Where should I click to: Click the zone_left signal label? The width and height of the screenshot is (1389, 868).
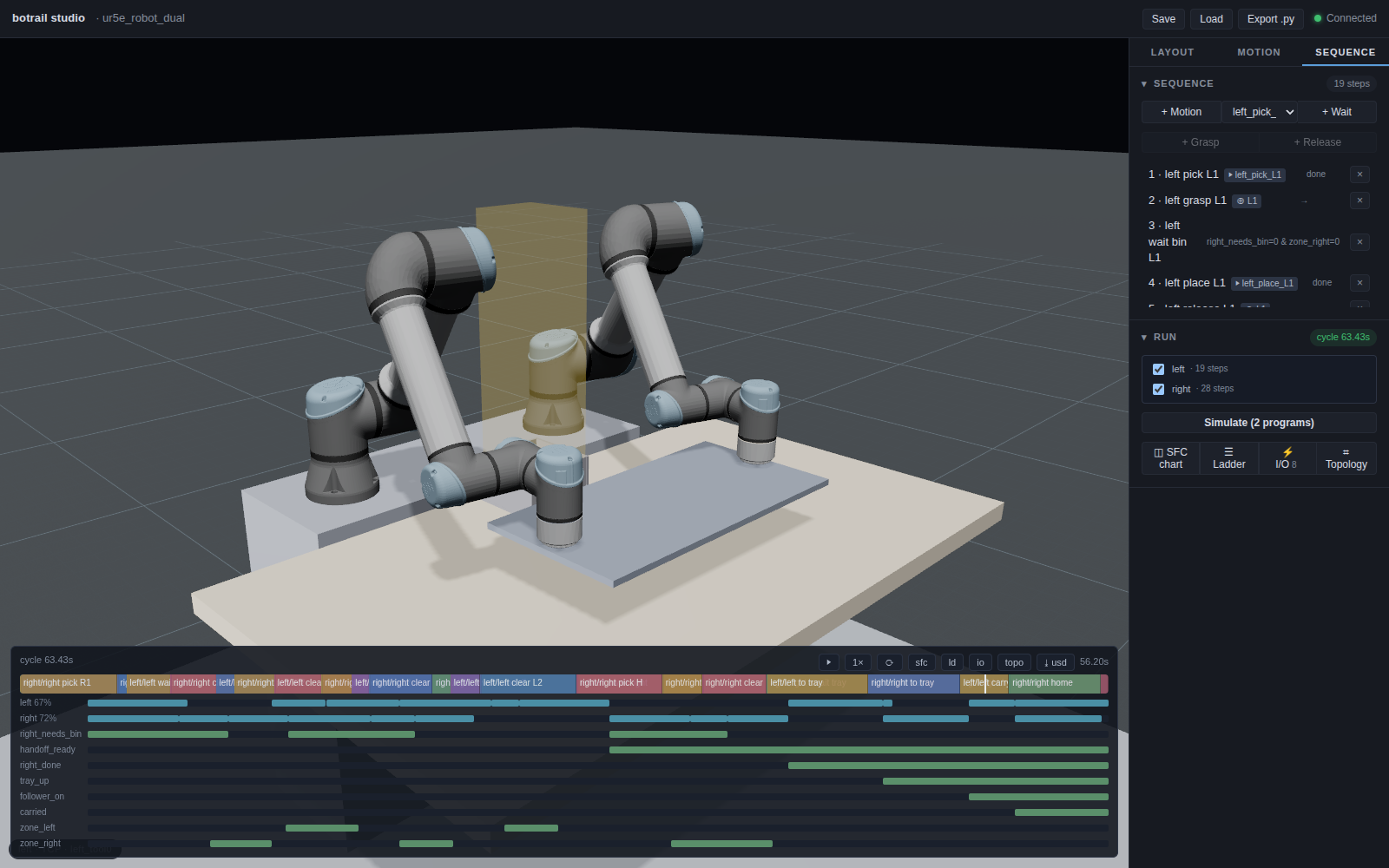point(37,828)
